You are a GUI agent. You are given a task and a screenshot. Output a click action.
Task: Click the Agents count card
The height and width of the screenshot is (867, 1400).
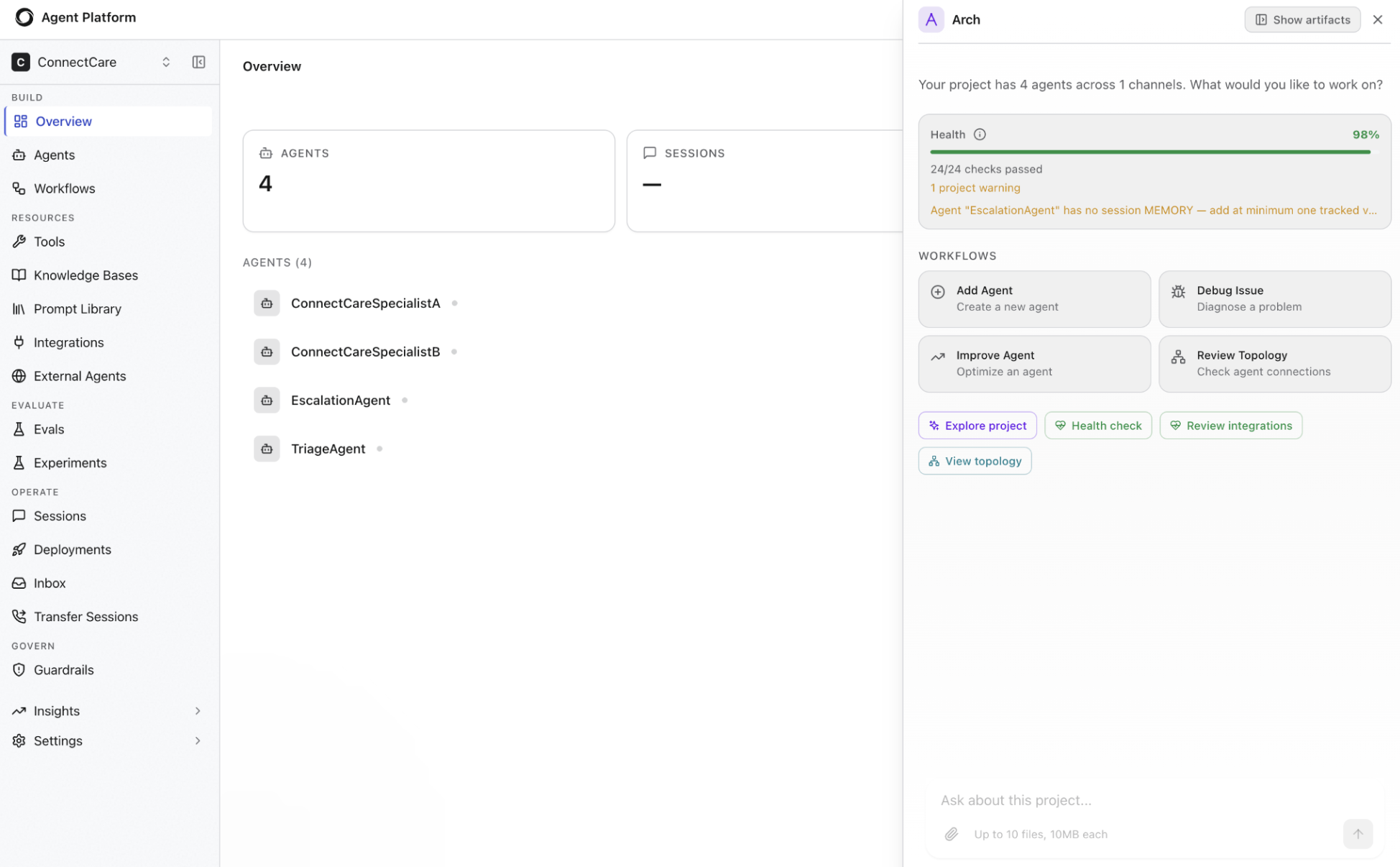tap(429, 181)
